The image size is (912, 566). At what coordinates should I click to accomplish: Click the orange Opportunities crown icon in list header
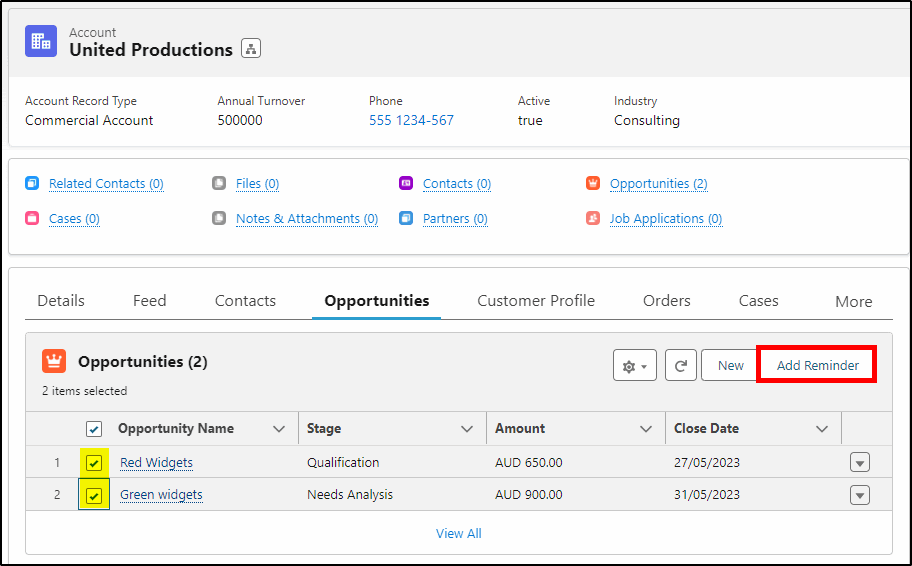(x=54, y=362)
